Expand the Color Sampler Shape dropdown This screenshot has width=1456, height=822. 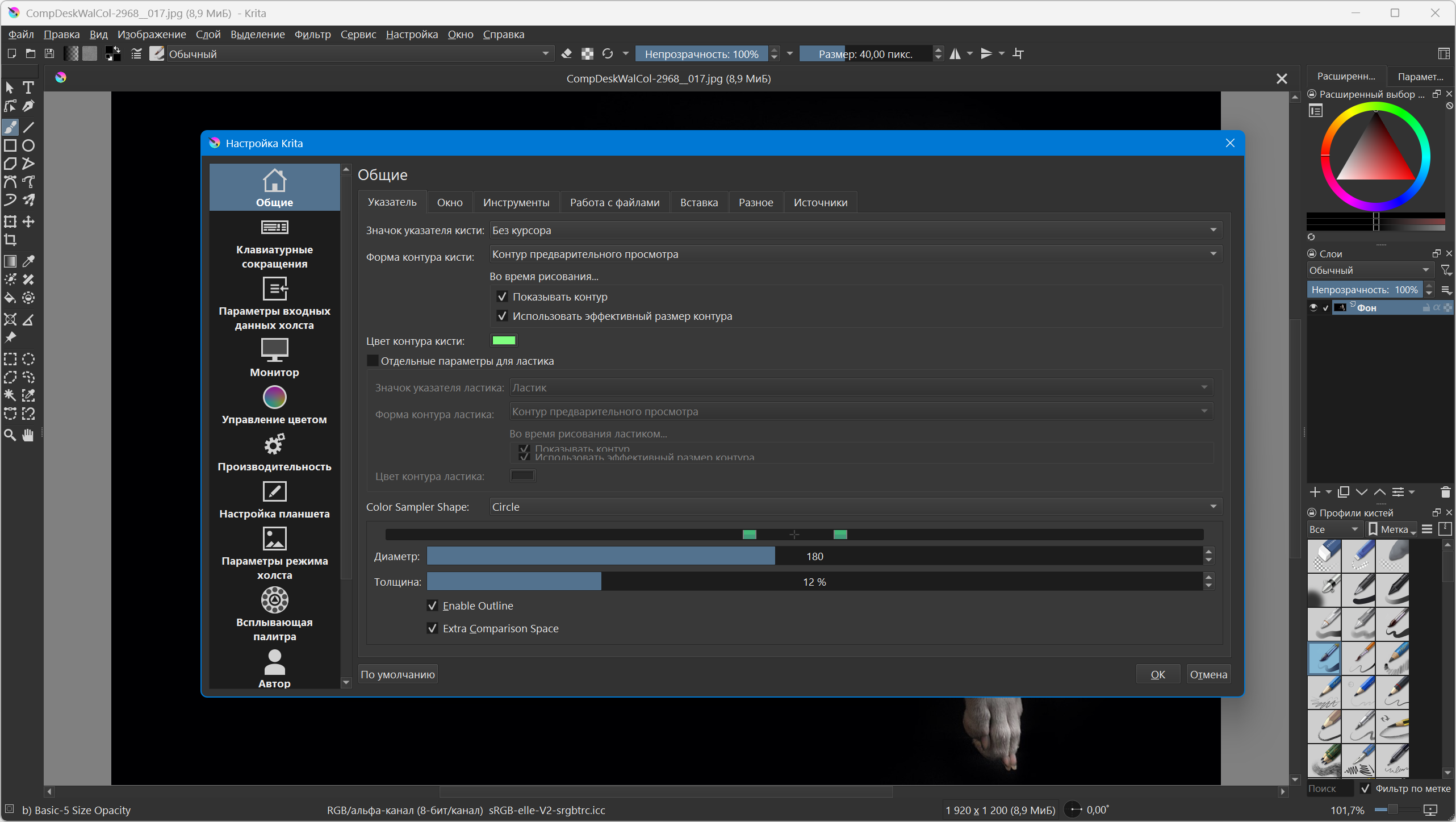[855, 507]
